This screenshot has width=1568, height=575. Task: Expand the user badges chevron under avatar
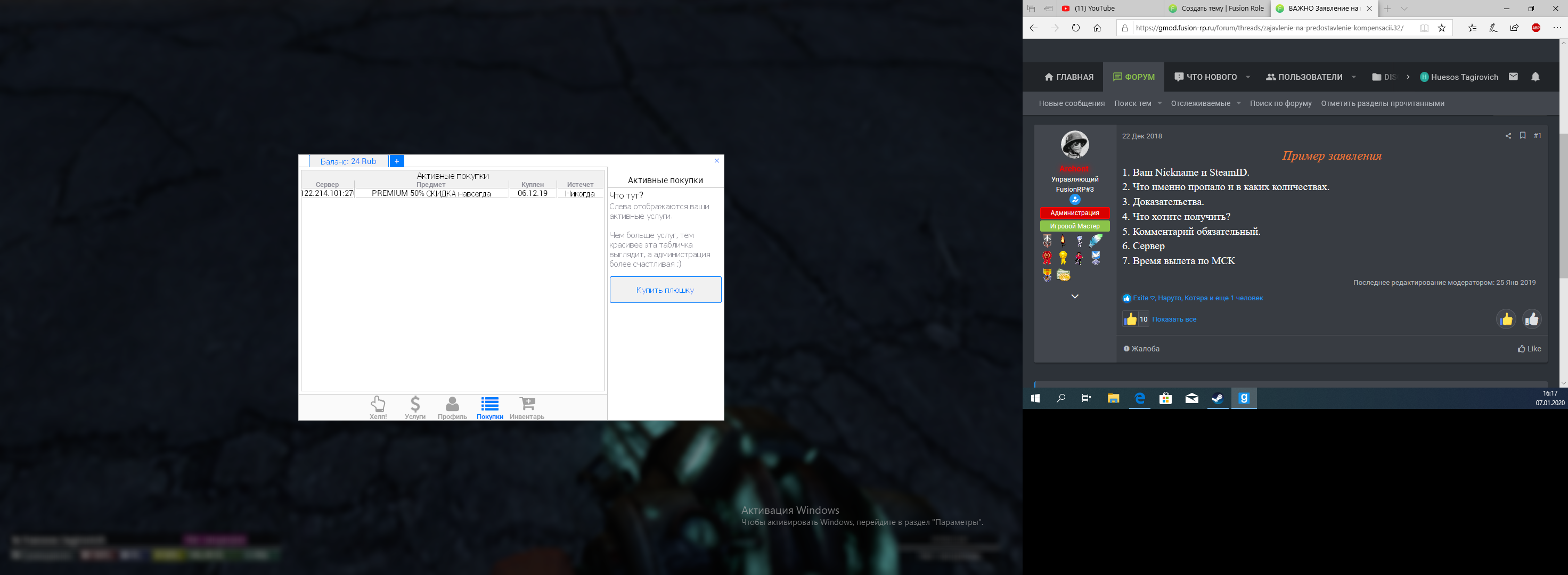tap(1074, 297)
